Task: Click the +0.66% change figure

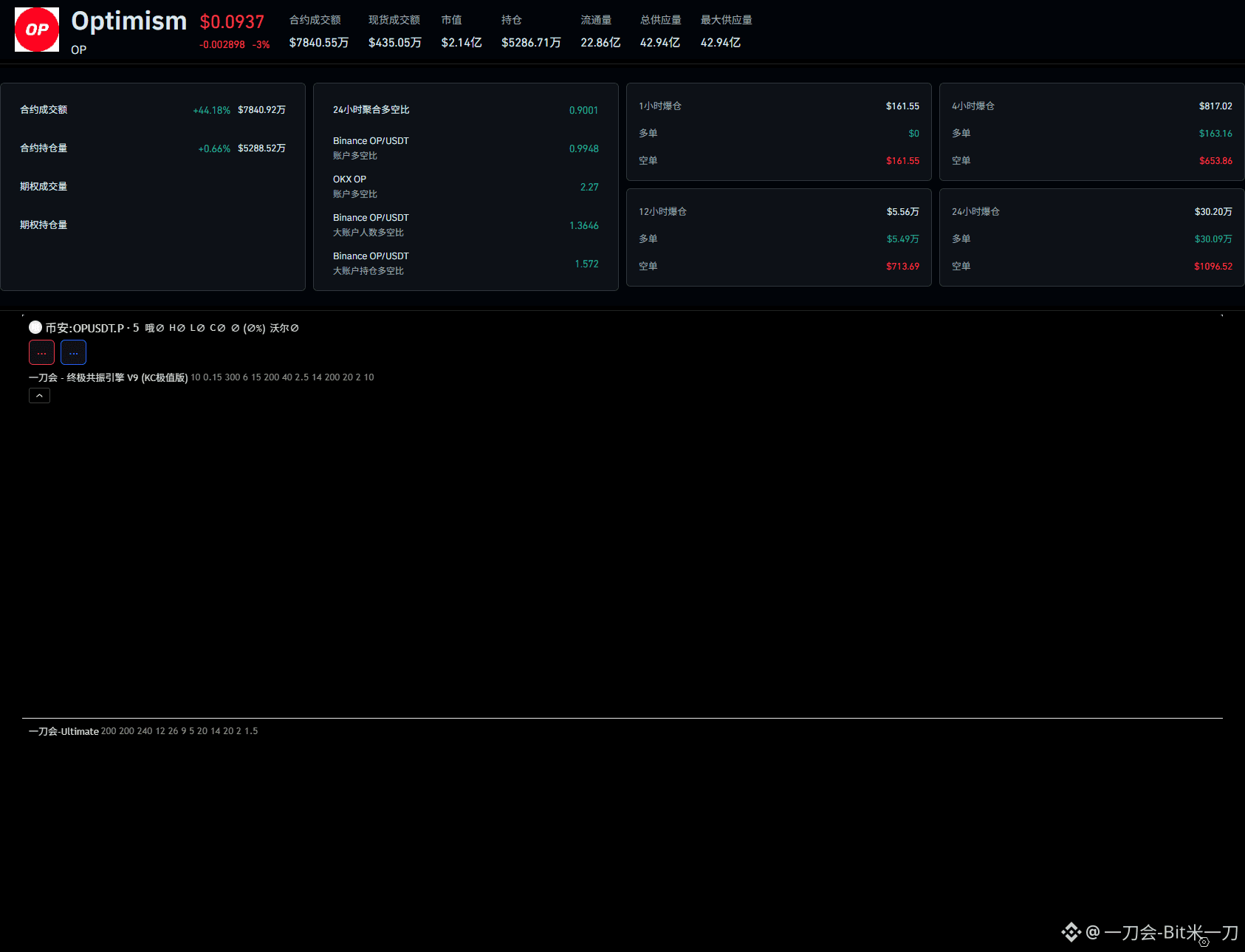Action: (214, 148)
